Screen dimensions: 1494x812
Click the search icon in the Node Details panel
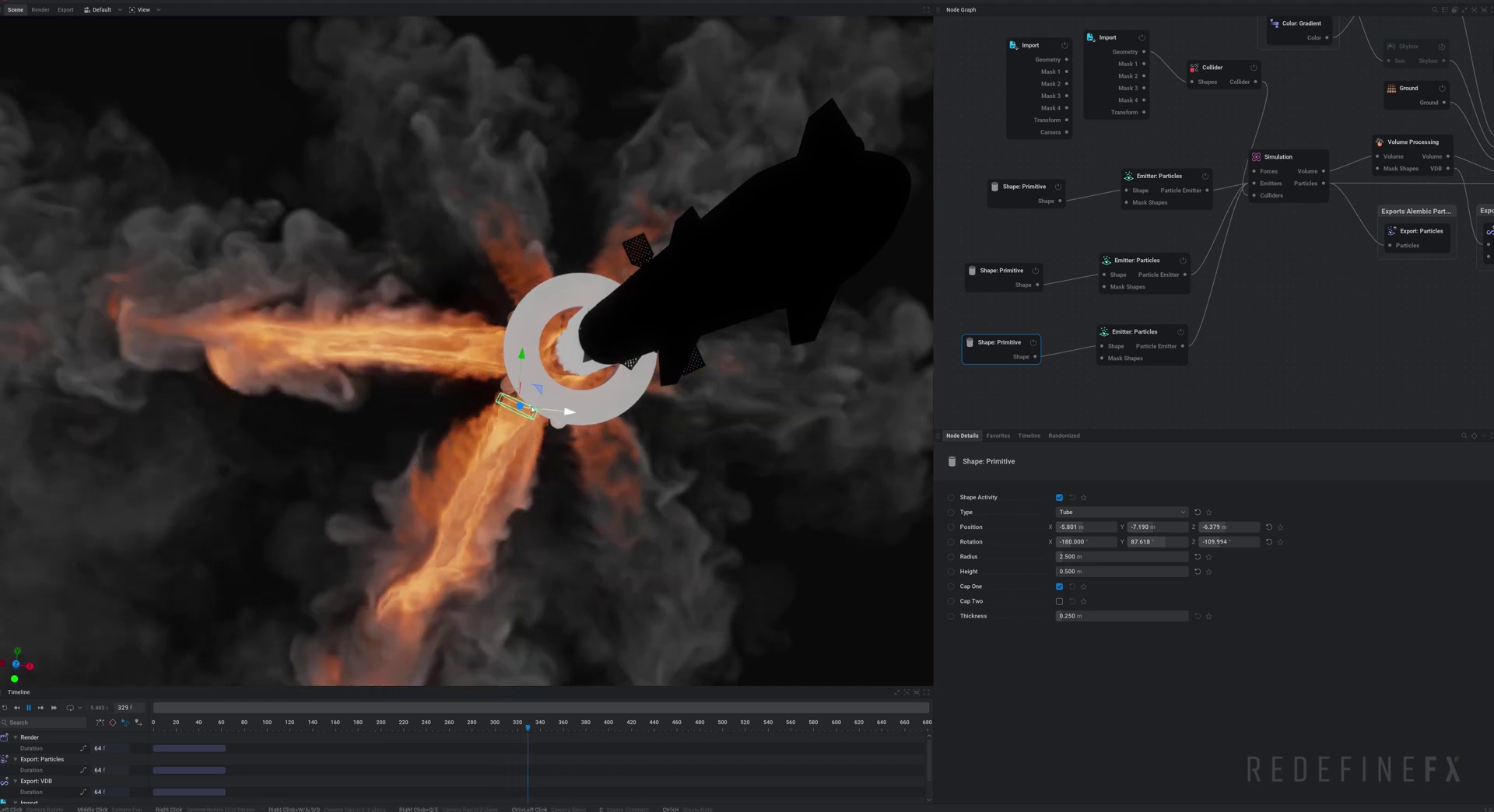[1464, 436]
